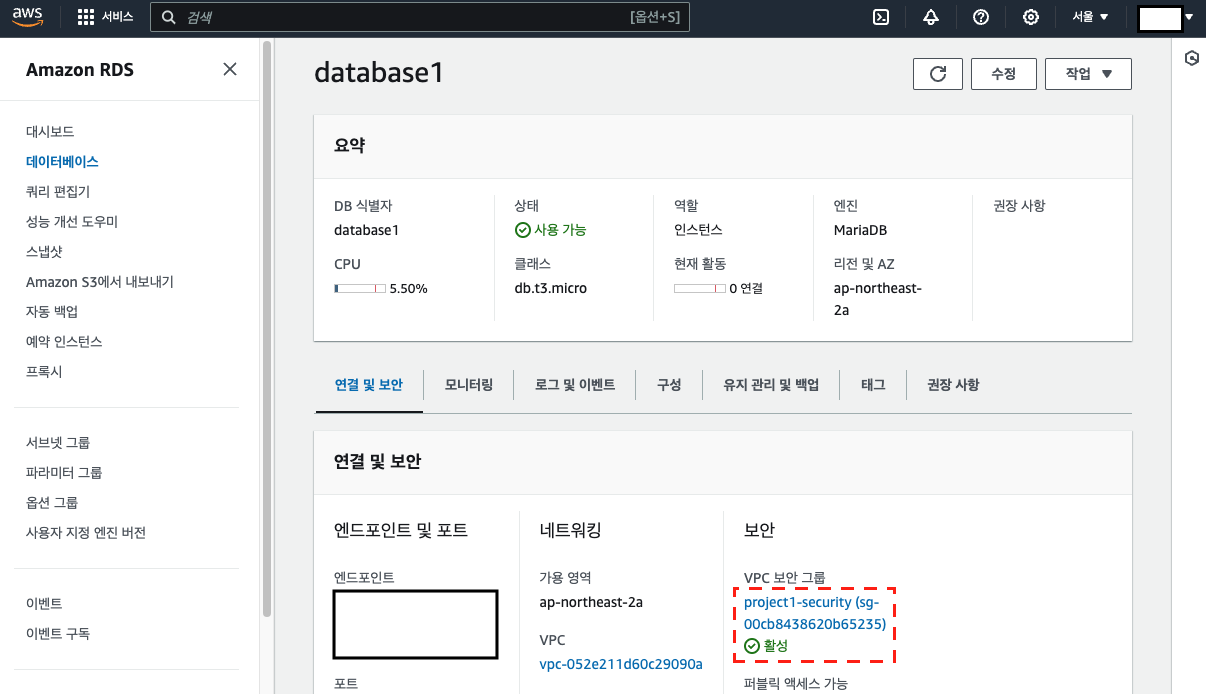Screen dimensions: 1206x694
Task: Open 데이터베이스 in sidebar
Action: coord(62,161)
